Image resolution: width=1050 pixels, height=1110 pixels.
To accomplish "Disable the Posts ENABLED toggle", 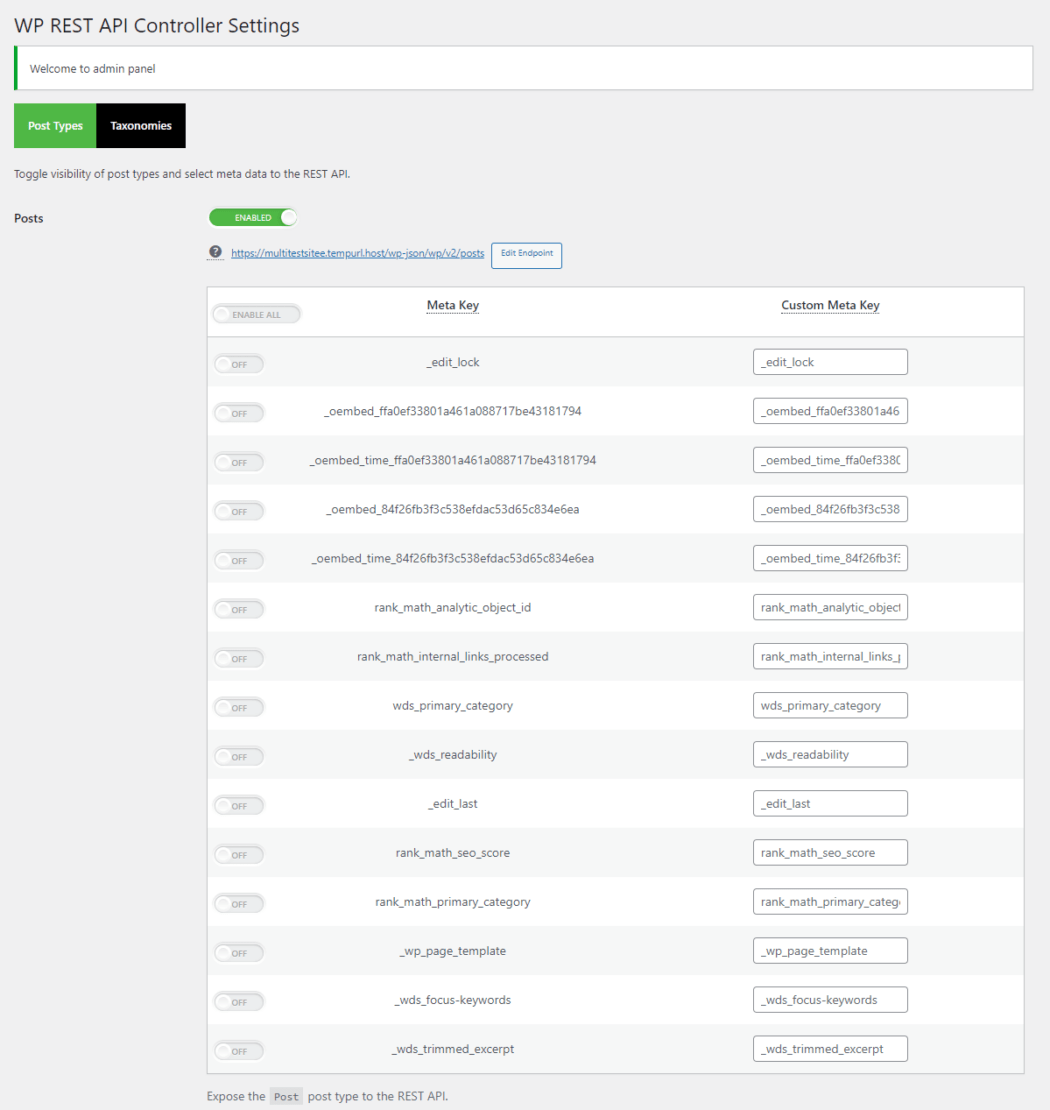I will (253, 217).
